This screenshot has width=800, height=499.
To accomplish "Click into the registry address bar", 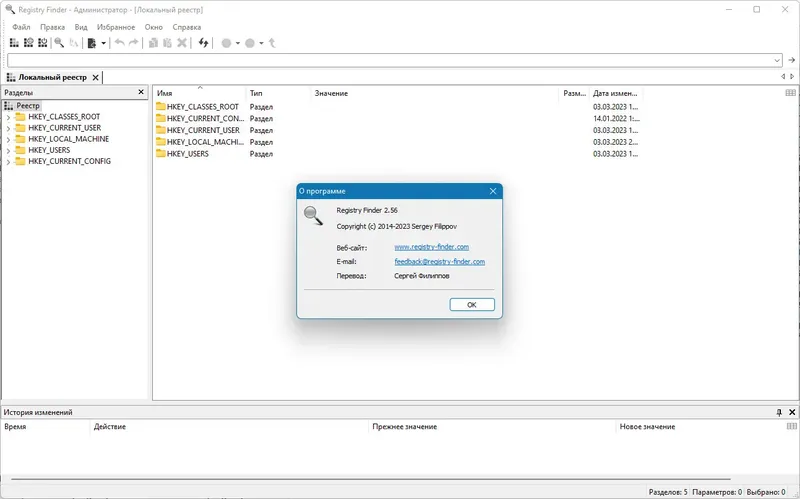I will (389, 60).
